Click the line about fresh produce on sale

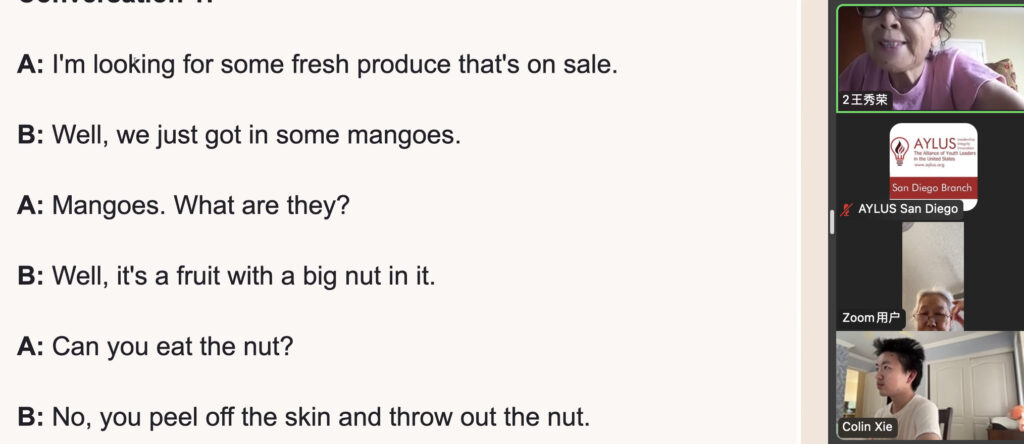point(318,65)
